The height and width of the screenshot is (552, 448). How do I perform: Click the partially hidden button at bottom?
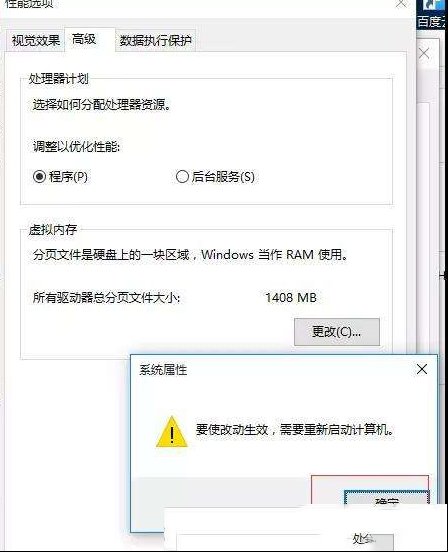pos(372,539)
